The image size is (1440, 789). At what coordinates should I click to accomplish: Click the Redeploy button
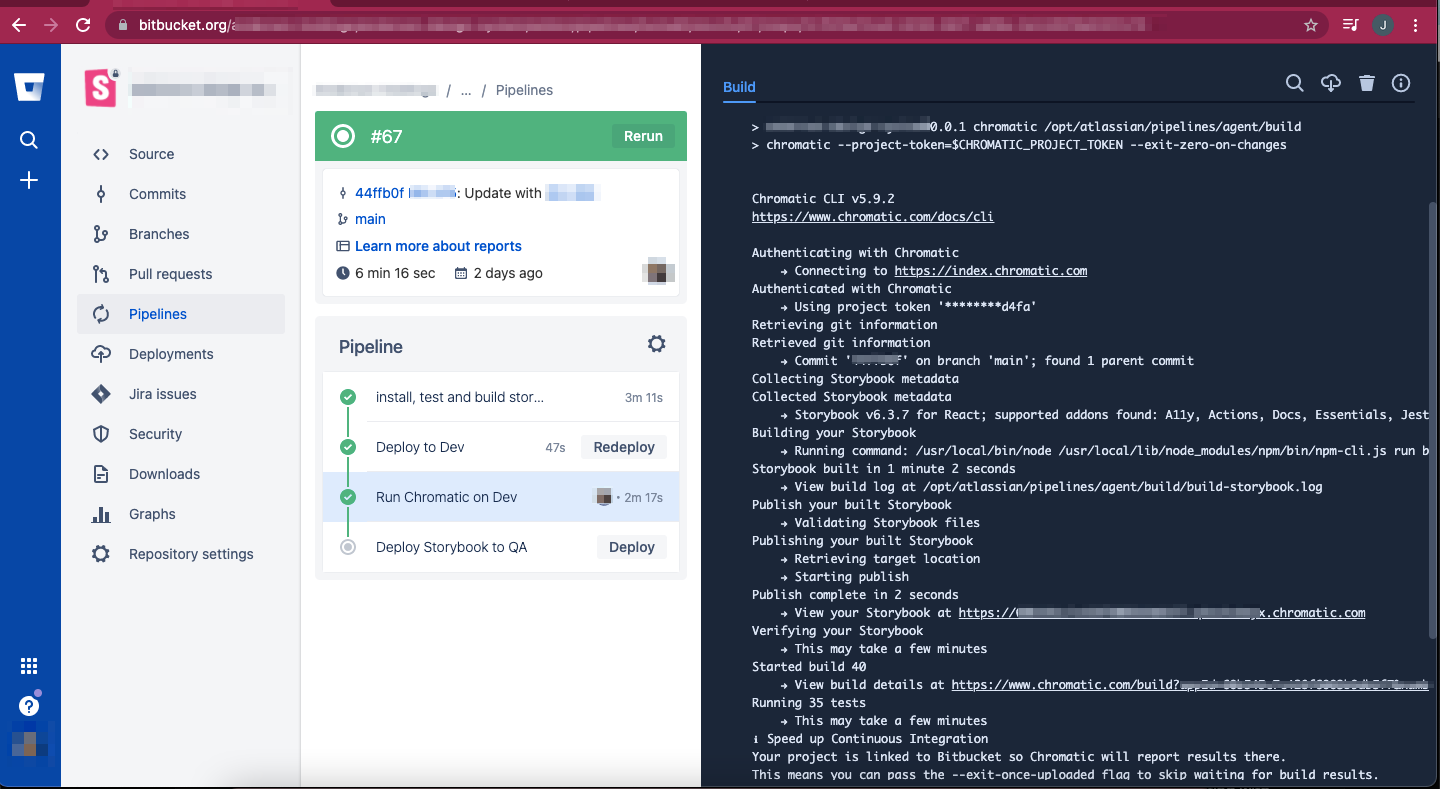(x=624, y=447)
